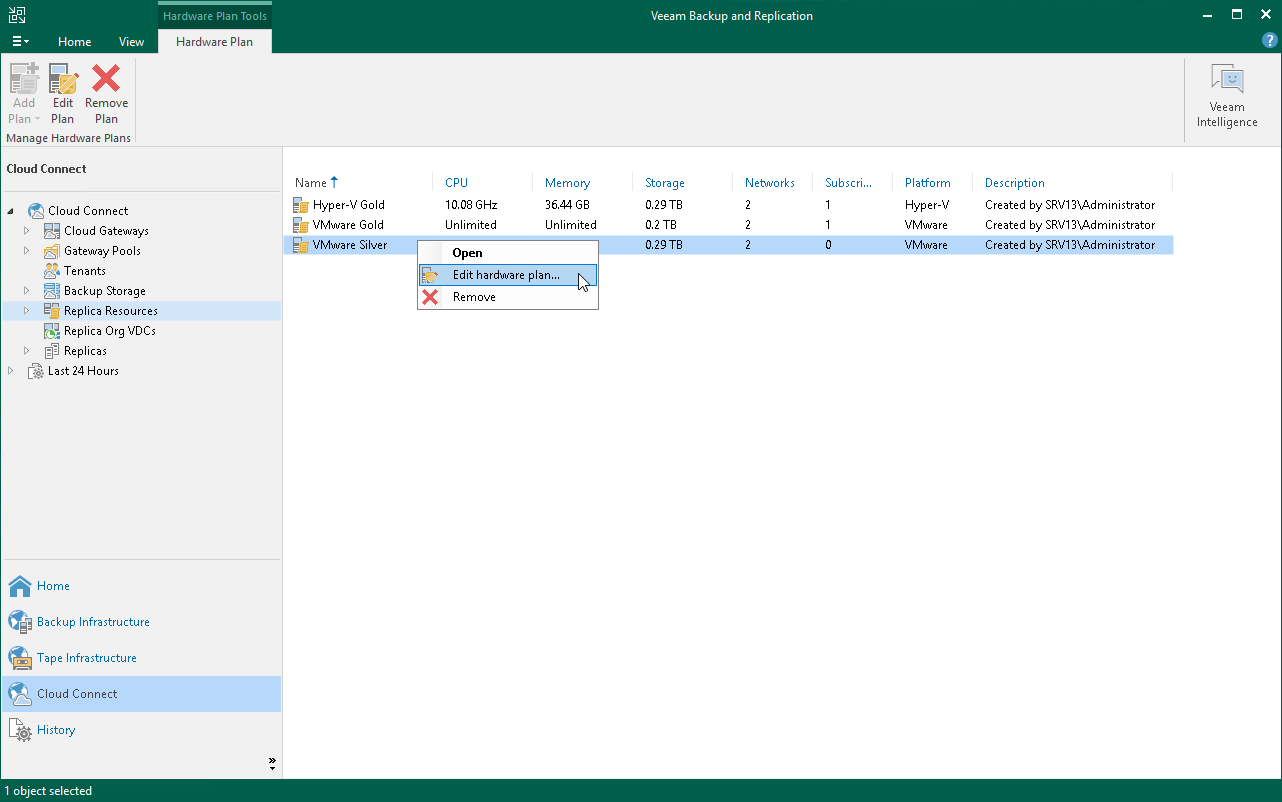1282x802 pixels.
Task: Open the Tape Infrastructure view
Action: point(86,658)
